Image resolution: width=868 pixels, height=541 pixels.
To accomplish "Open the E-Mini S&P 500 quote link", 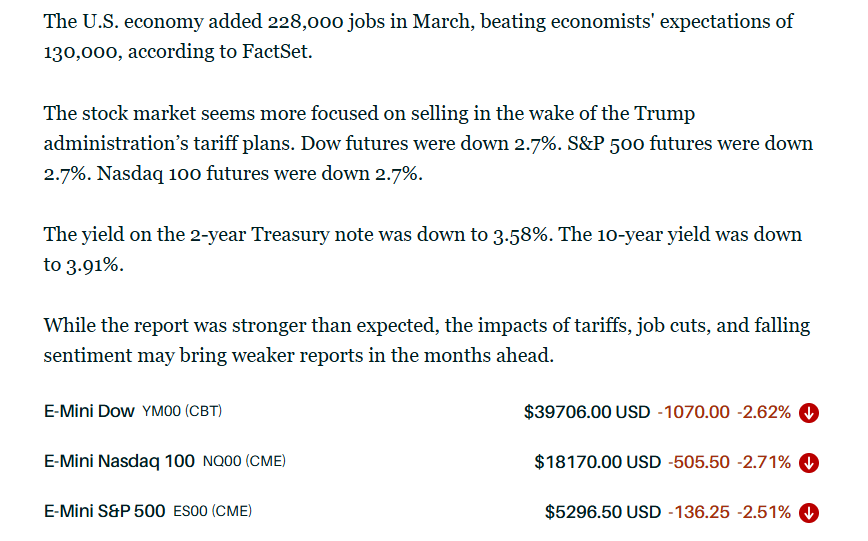I will [x=104, y=512].
